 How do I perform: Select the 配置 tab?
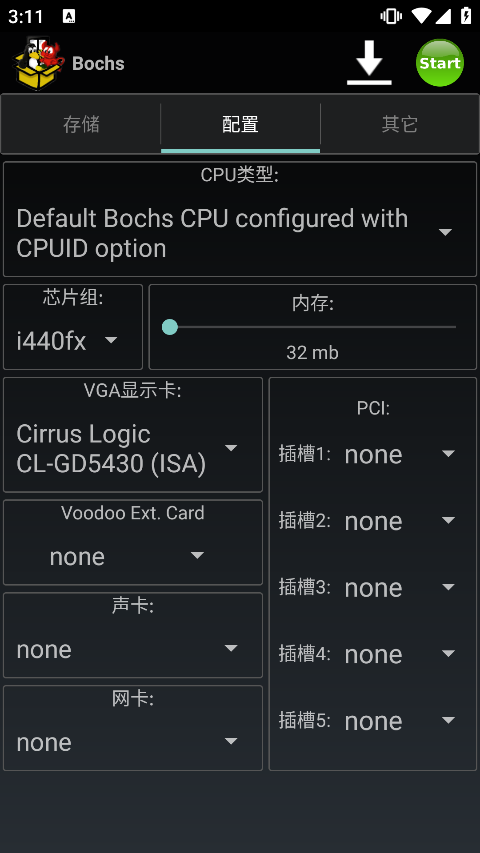[240, 125]
